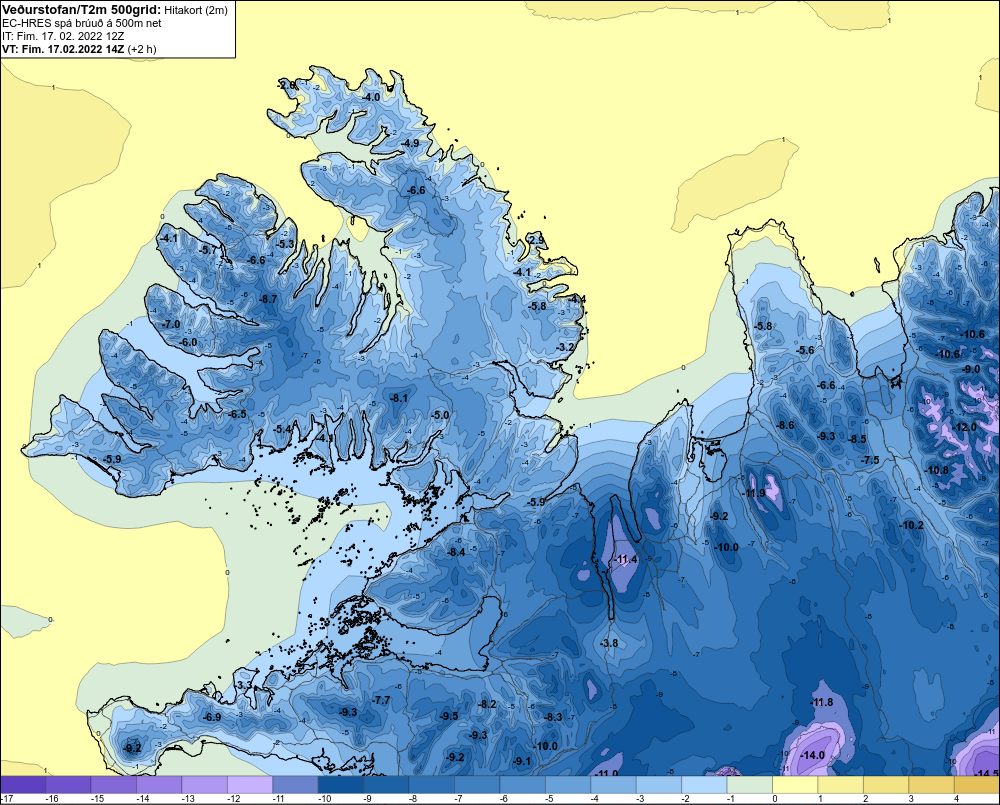This screenshot has width=1000, height=805.
Task: Click the 'VT: Fim. 17.02.2022 14Z' valid time line
Action: (64, 49)
